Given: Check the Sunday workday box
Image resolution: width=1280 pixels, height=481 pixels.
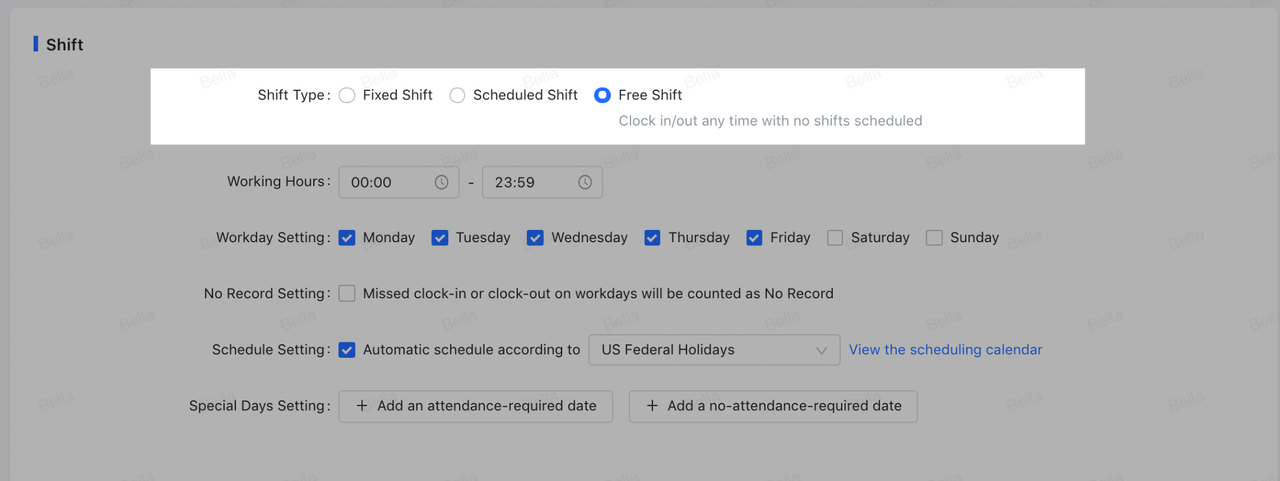Looking at the screenshot, I should coord(934,238).
